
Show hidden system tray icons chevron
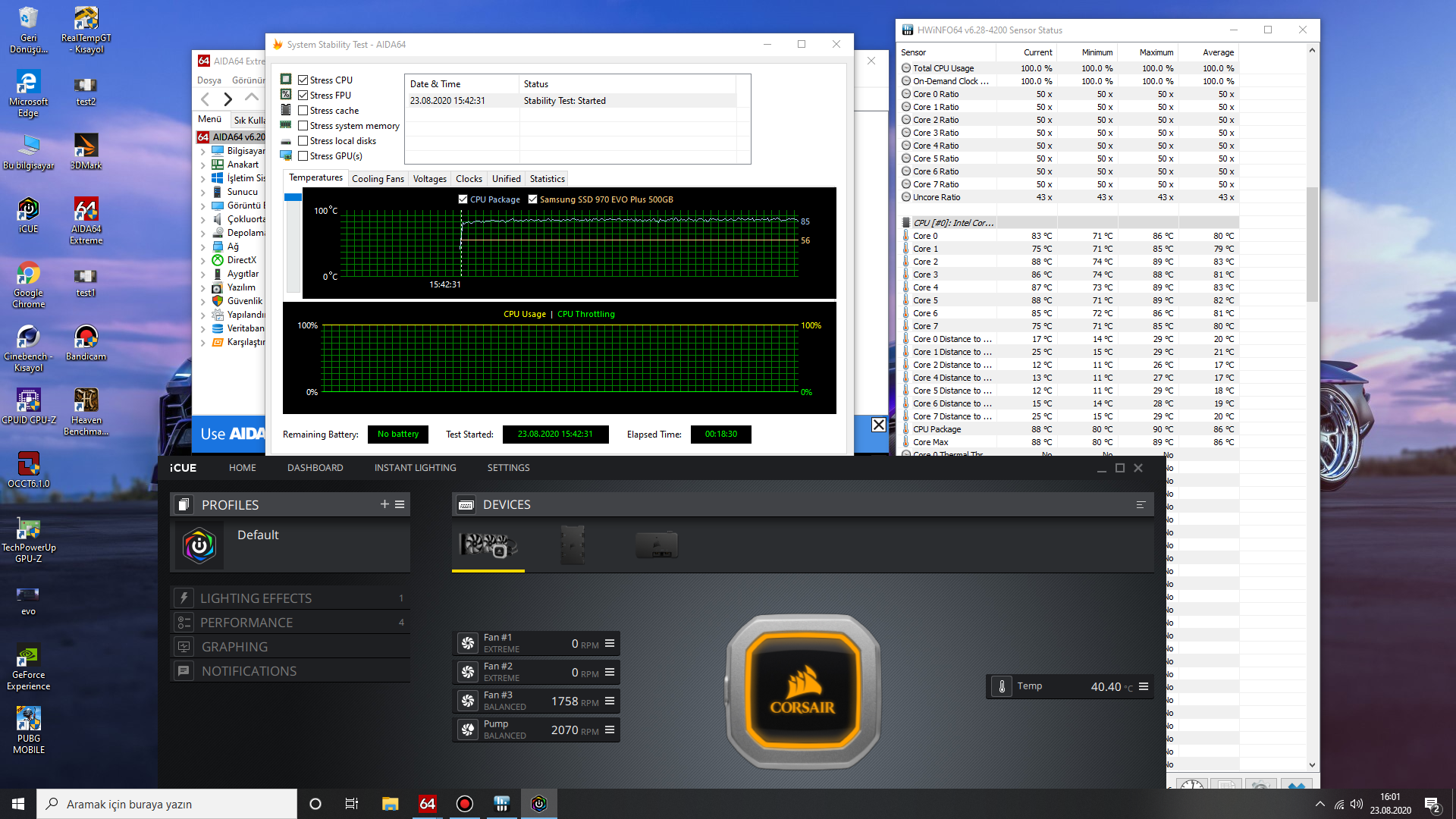pos(1319,804)
